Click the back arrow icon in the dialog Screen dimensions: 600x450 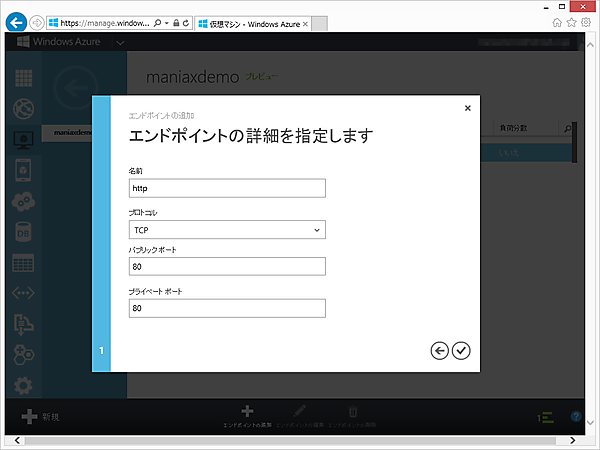click(x=439, y=350)
